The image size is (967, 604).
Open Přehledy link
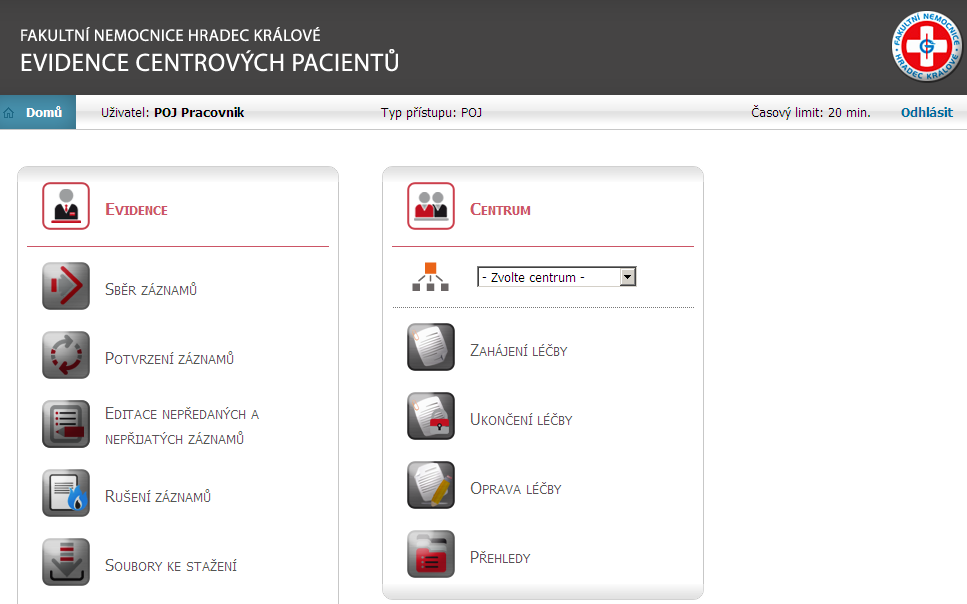[500, 558]
